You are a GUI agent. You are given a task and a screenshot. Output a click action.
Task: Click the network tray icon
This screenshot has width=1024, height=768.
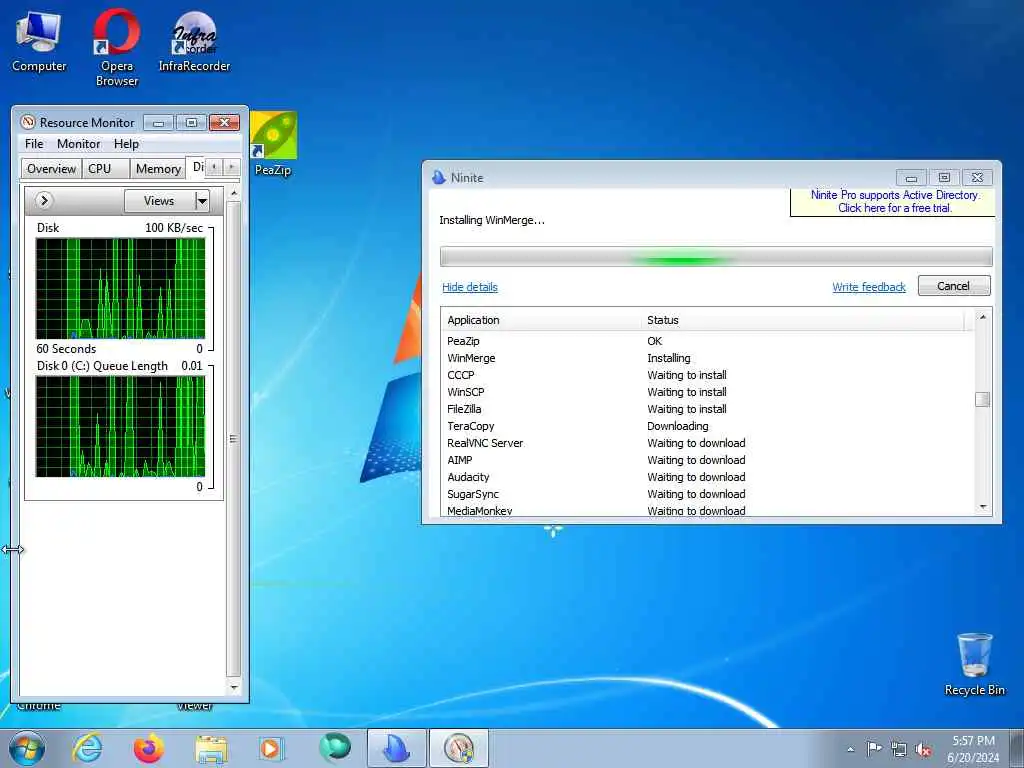pos(899,750)
